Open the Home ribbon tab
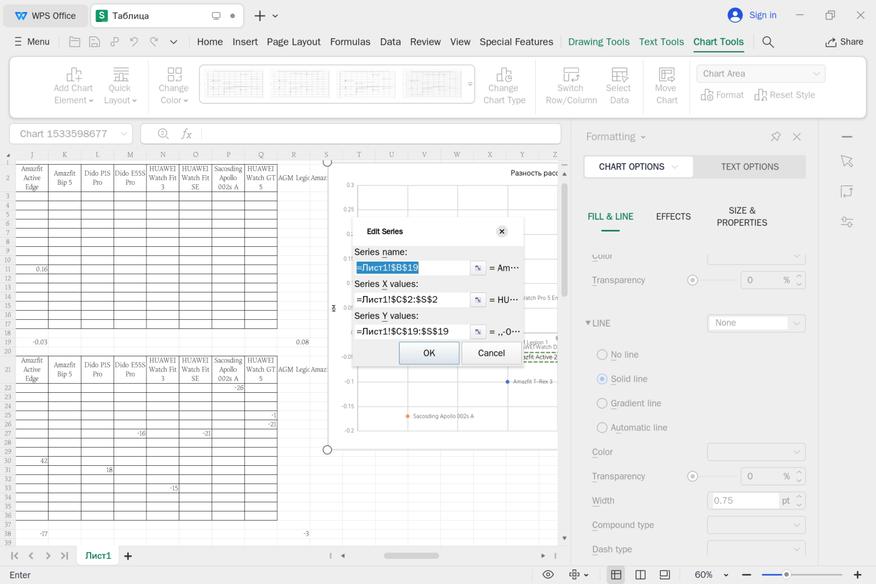This screenshot has height=584, width=876. coord(210,41)
